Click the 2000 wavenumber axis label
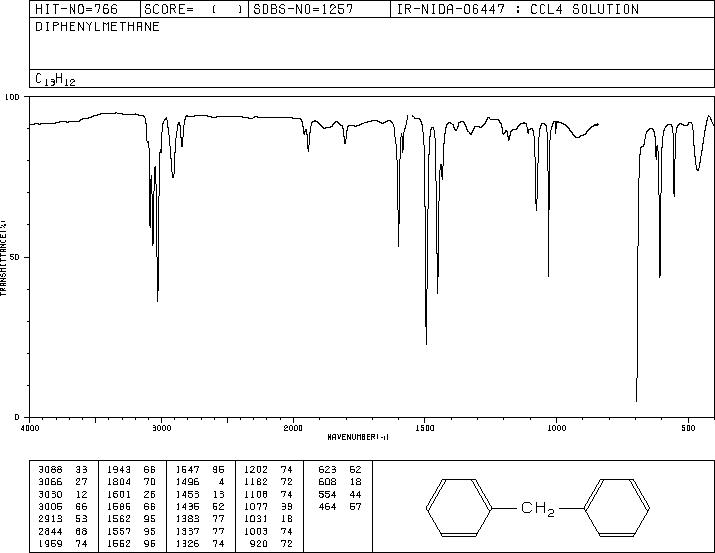 click(x=293, y=428)
